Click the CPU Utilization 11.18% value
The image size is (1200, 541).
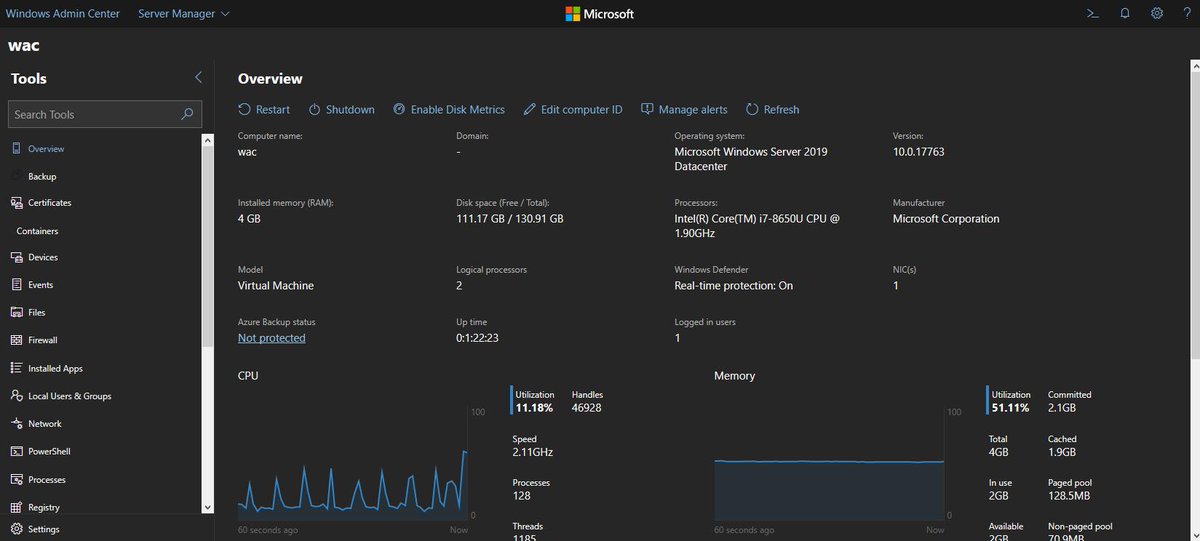[535, 408]
